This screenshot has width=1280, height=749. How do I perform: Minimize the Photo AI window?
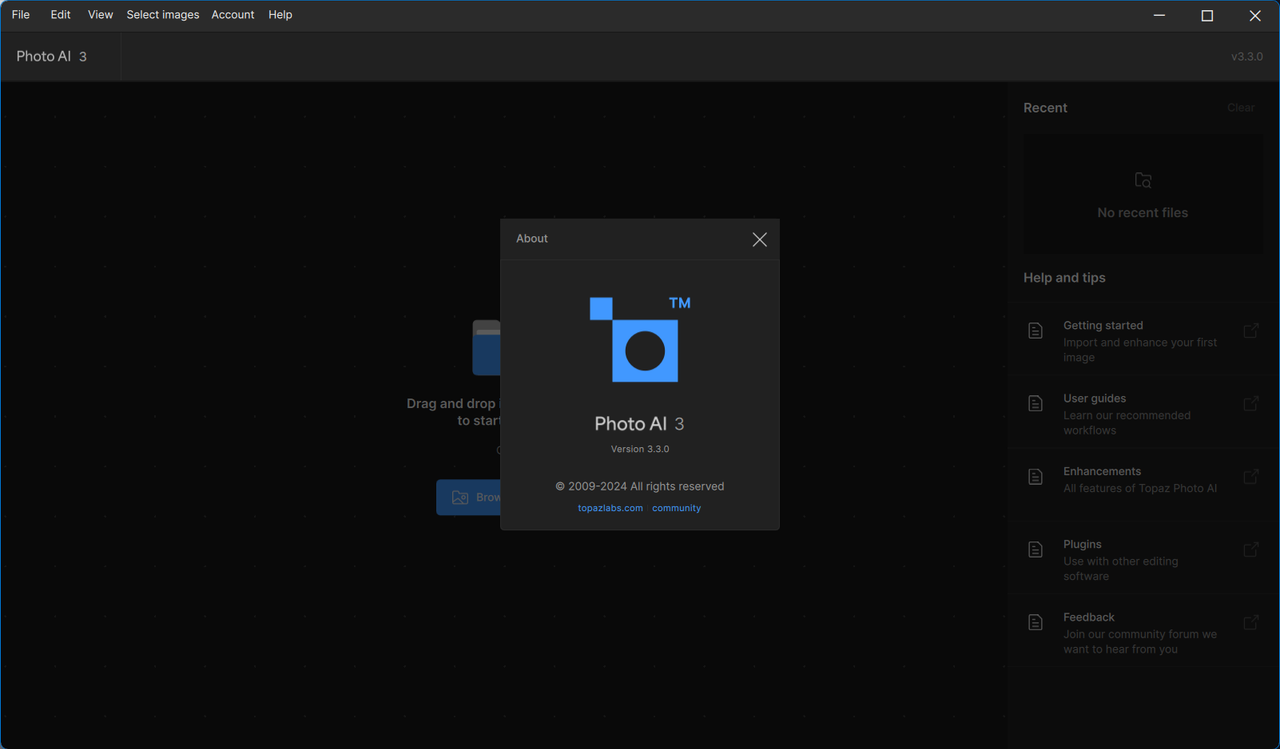click(x=1160, y=15)
